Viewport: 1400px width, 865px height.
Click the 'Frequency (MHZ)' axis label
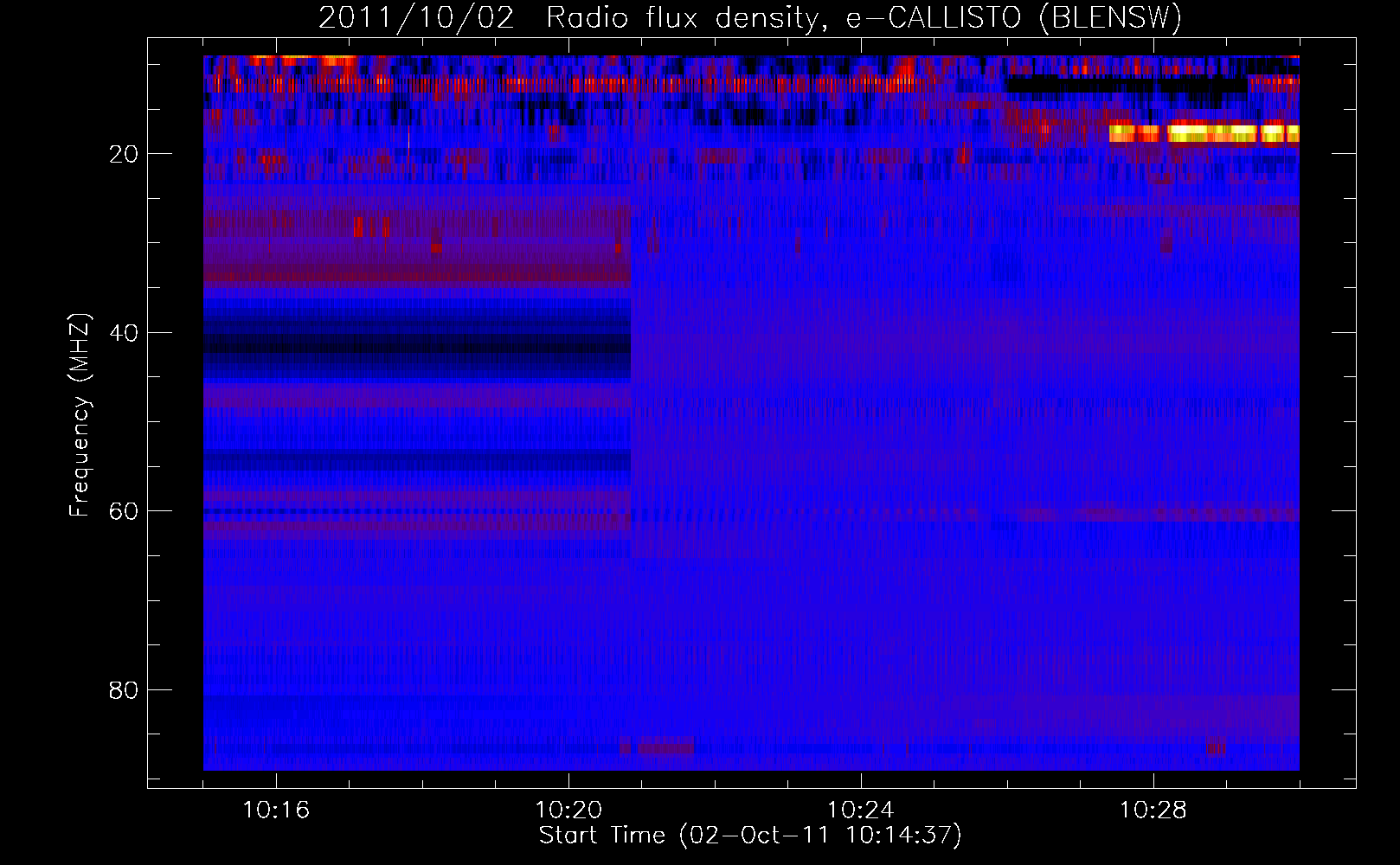[x=79, y=415]
